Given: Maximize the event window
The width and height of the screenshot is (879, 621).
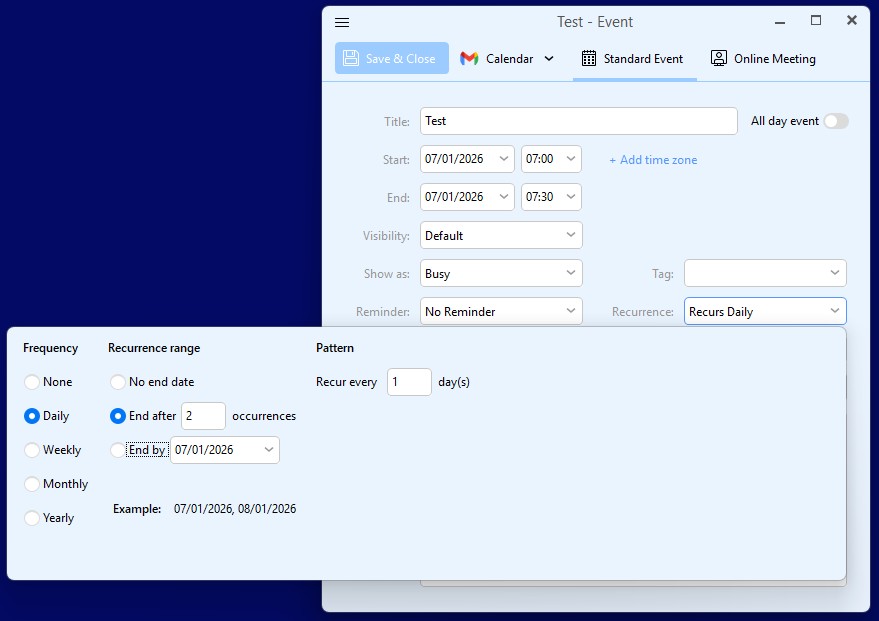Looking at the screenshot, I should click(x=816, y=21).
